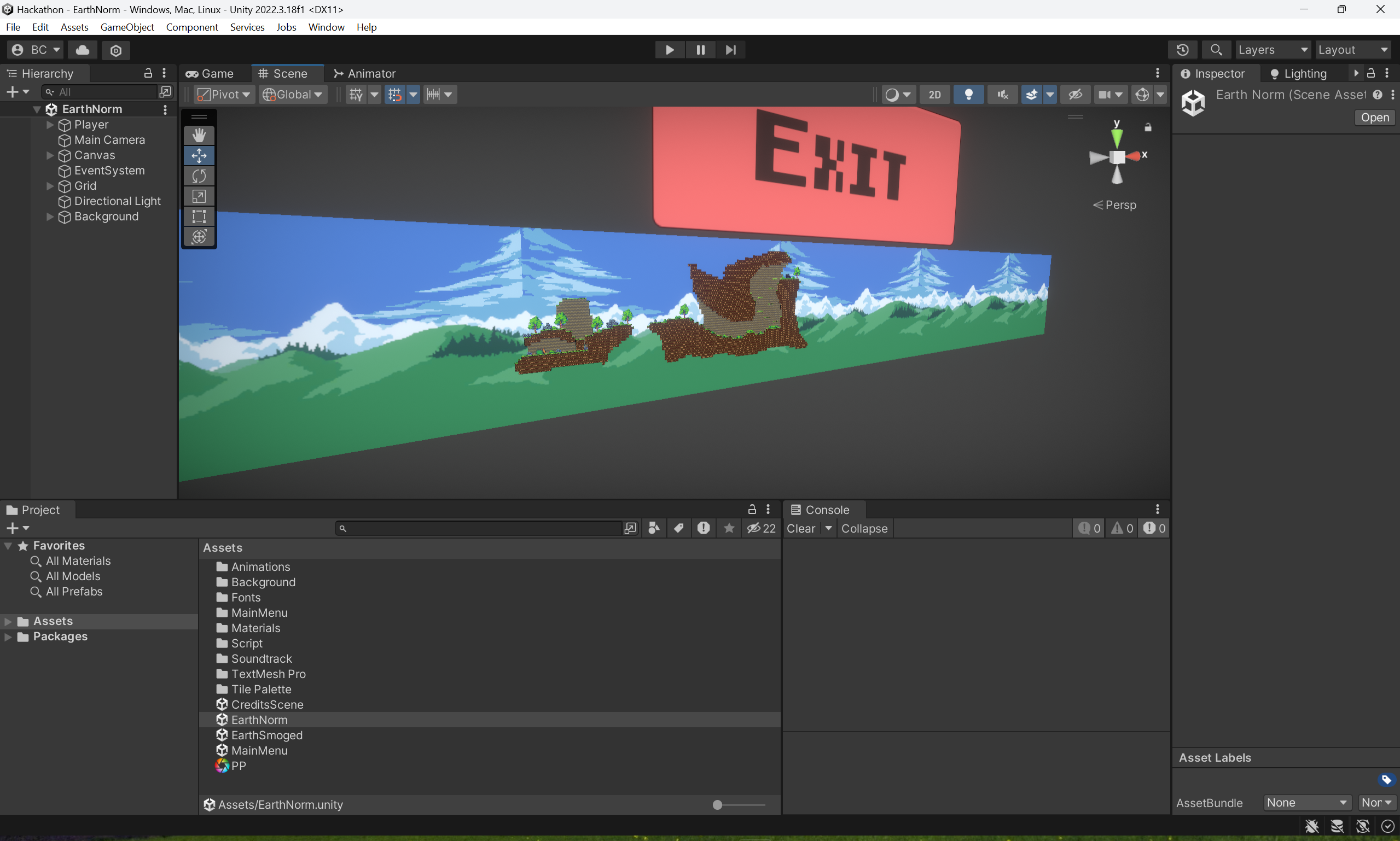The image size is (1400, 841).
Task: Select the Rotate tool
Action: [199, 176]
